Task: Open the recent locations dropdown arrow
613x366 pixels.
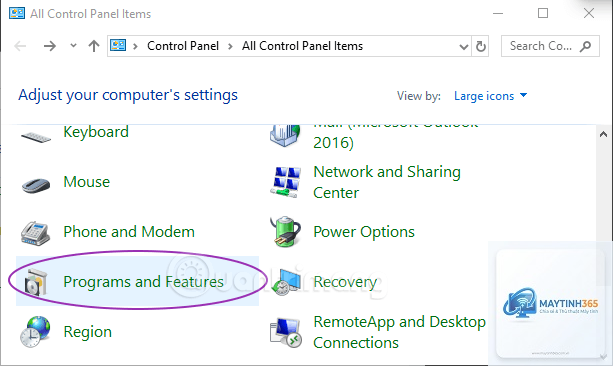Action: [x=73, y=46]
